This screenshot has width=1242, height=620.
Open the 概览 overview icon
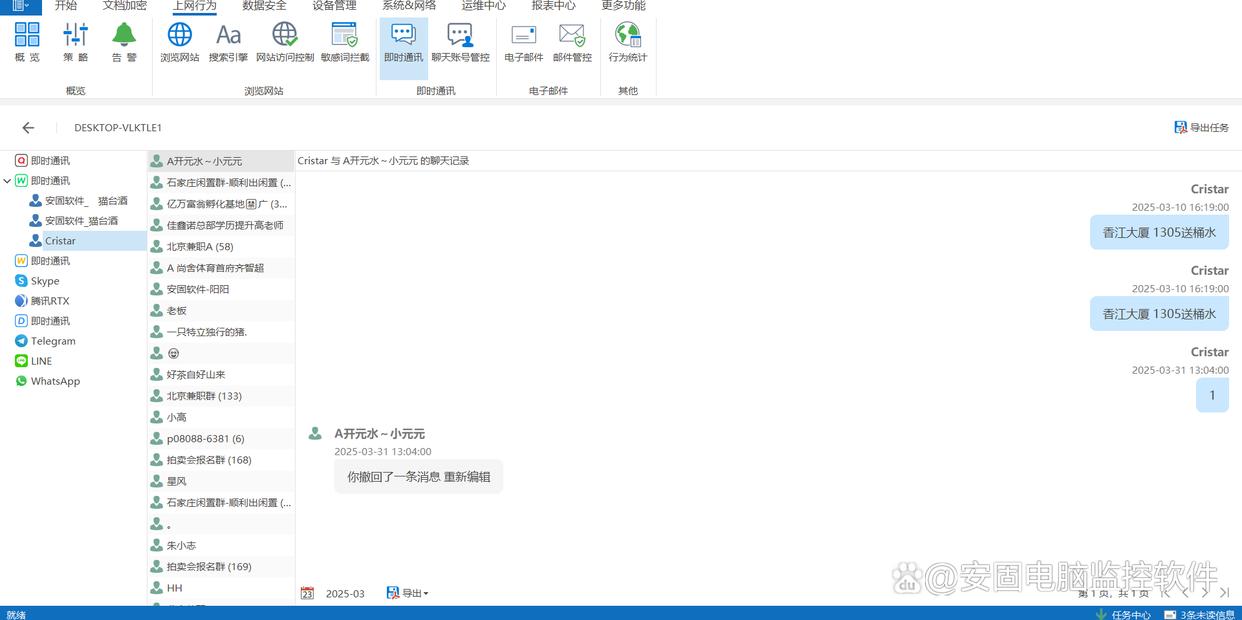tap(27, 43)
